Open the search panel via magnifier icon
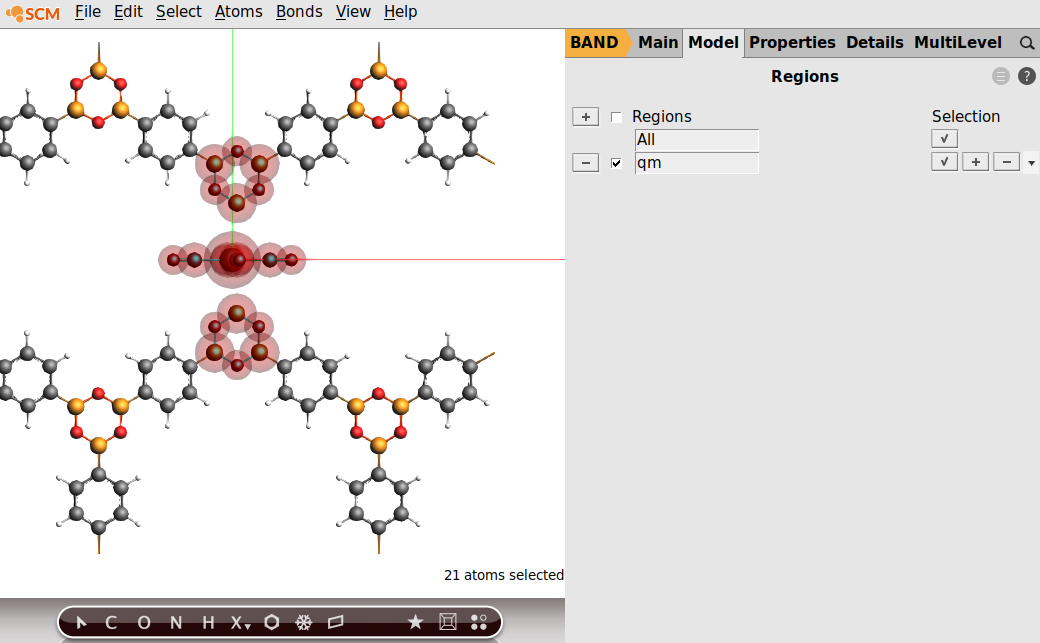The image size is (1040, 643). point(1026,42)
